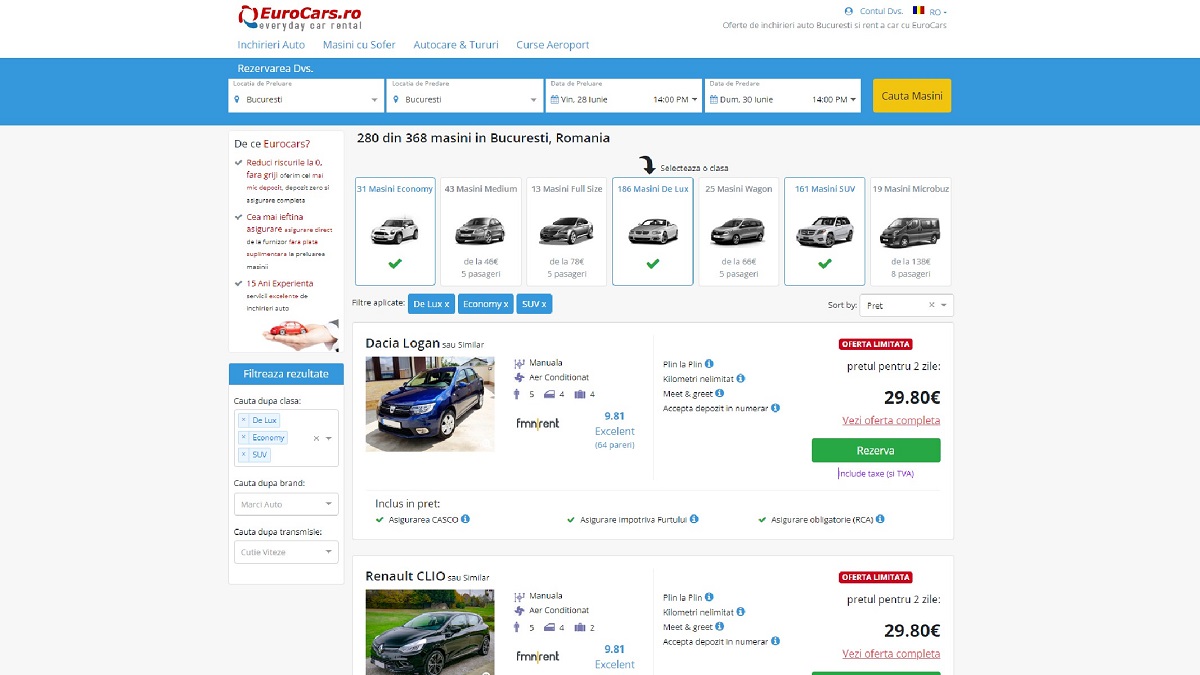Toggle the Masini De Lux class card

click(652, 231)
